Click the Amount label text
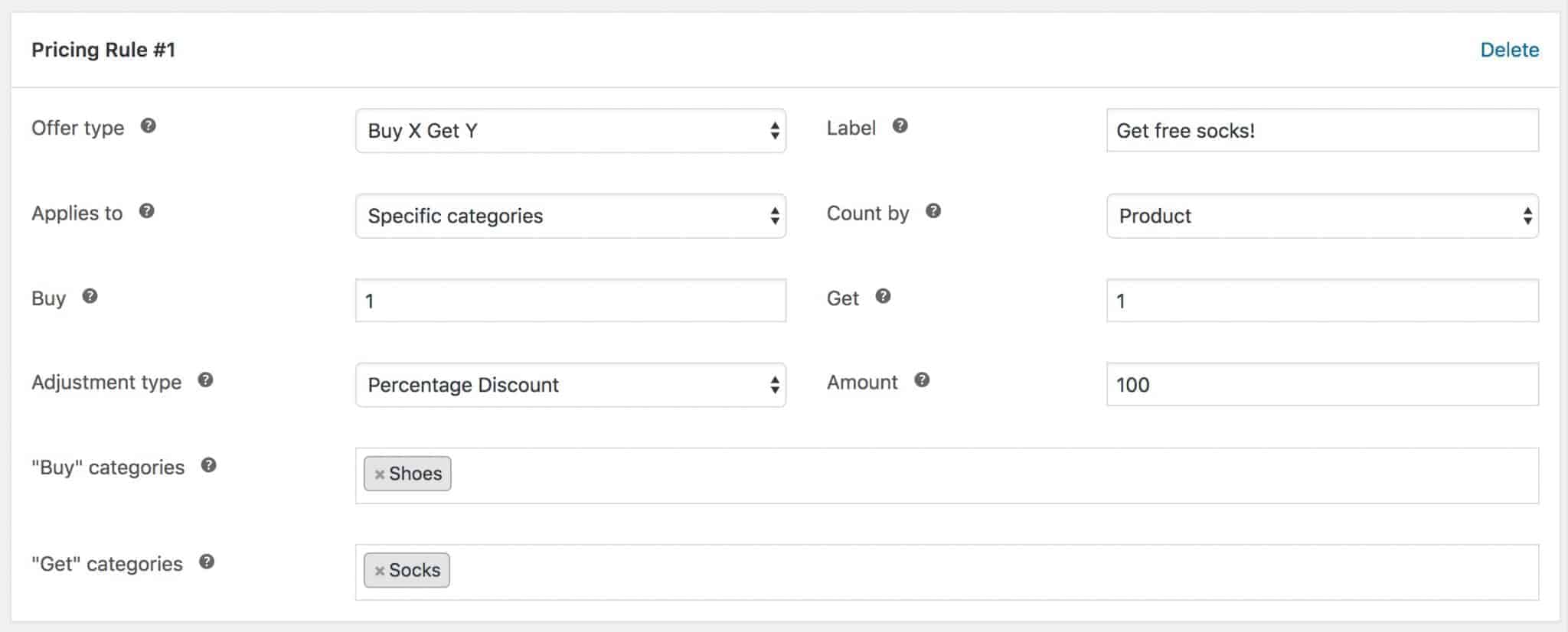Viewport: 1568px width, 632px height. [862, 382]
